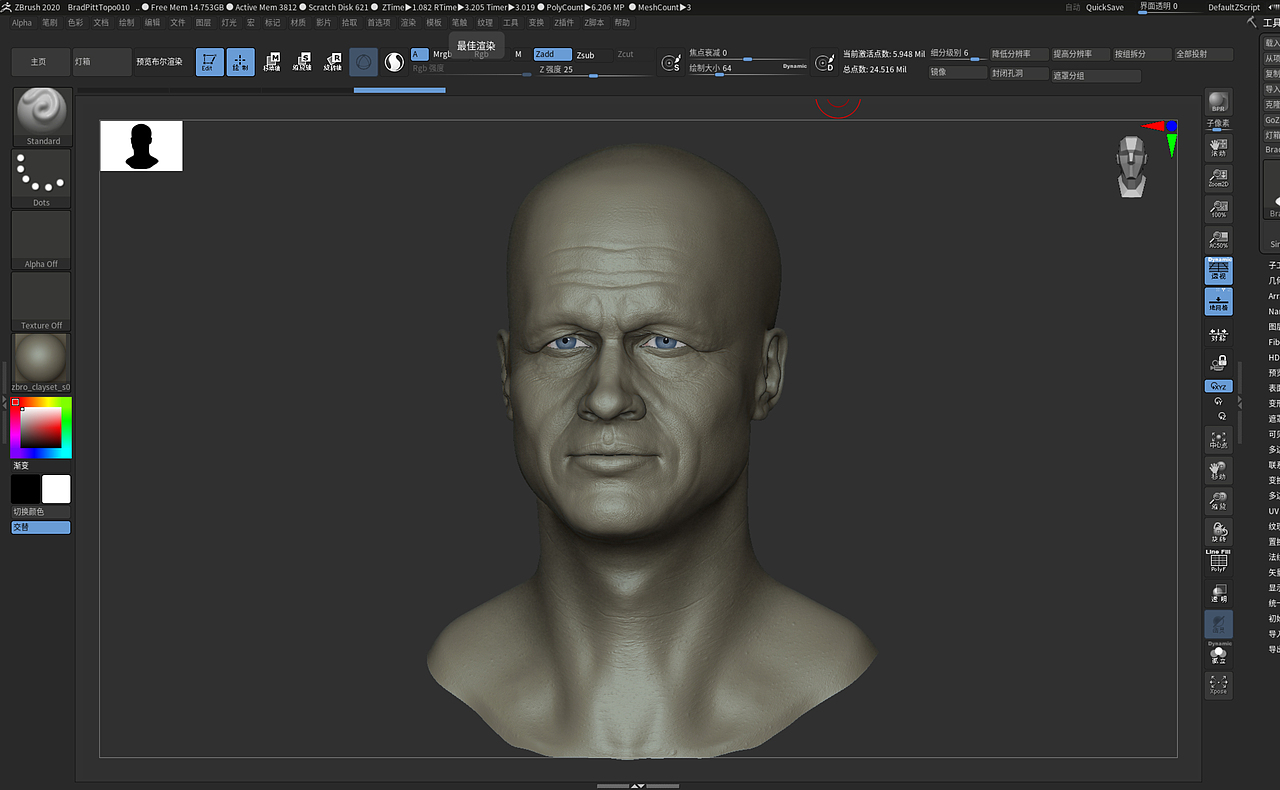This screenshot has width=1280, height=790.
Task: Open the Dots stroke selector
Action: (41, 178)
